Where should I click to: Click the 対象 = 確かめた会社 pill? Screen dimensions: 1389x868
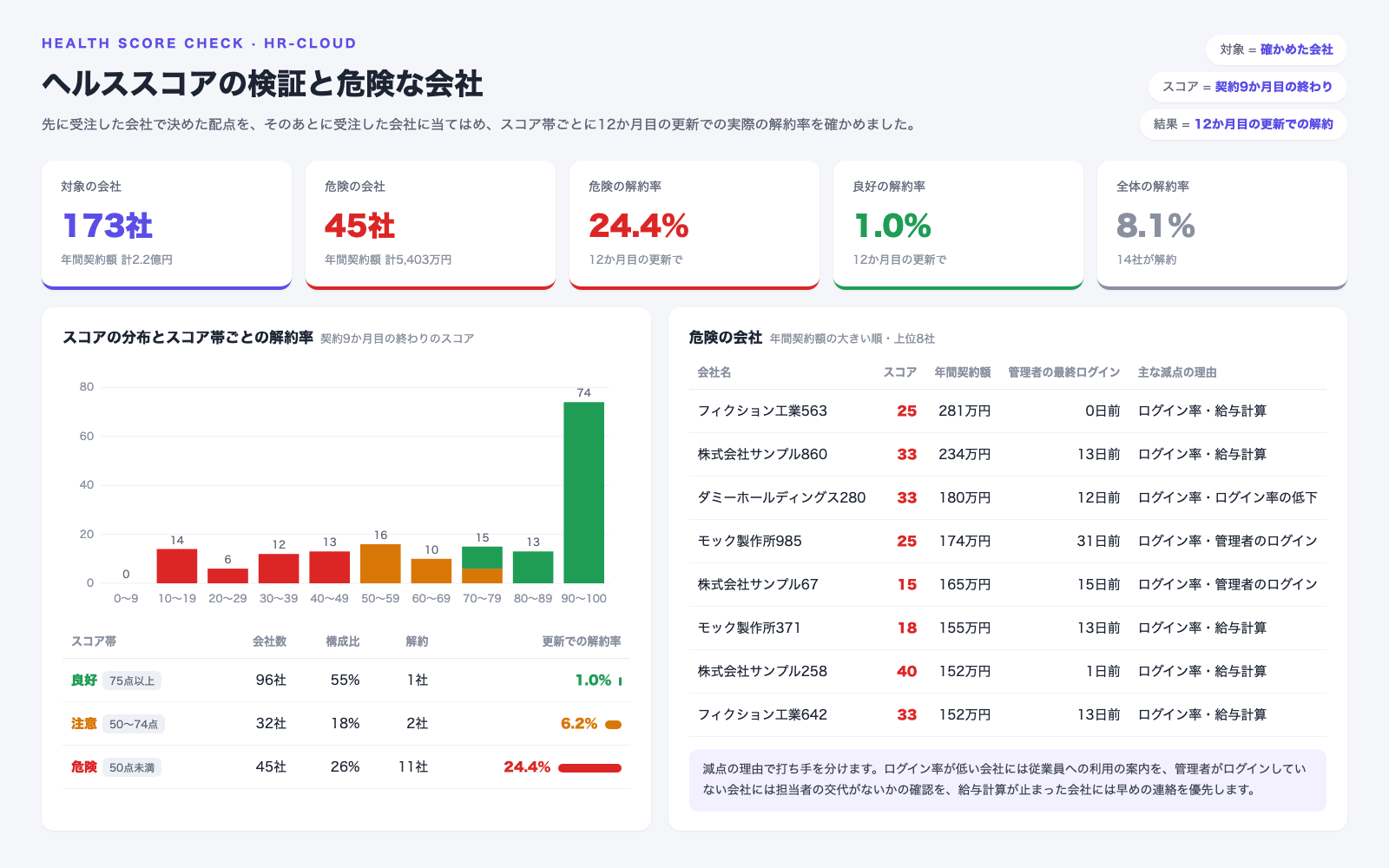pyautogui.click(x=1276, y=49)
